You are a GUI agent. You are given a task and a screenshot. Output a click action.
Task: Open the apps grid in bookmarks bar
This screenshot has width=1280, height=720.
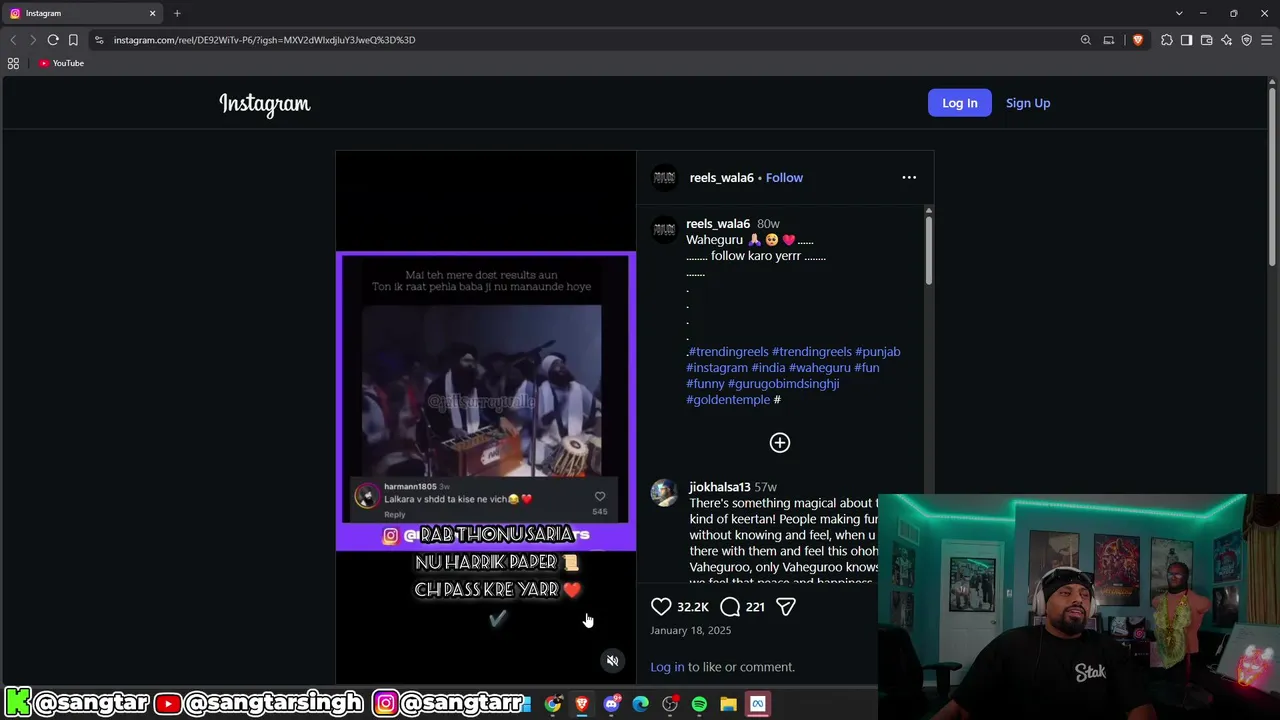[x=13, y=63]
